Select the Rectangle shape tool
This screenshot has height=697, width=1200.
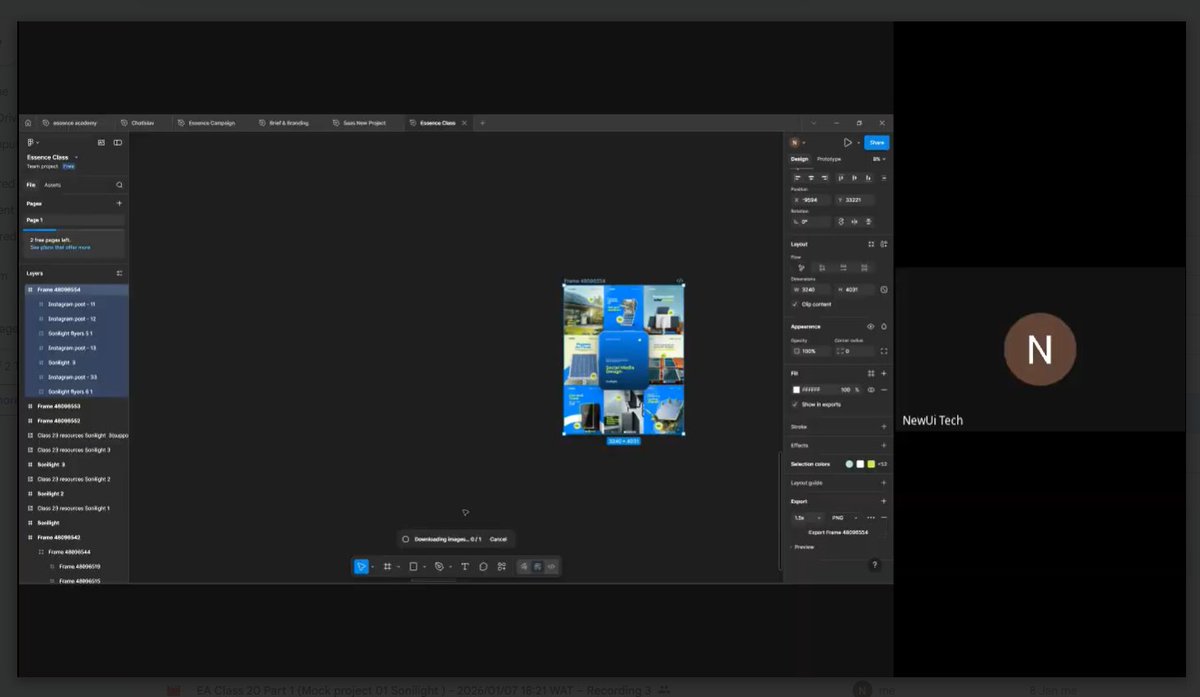coord(413,567)
